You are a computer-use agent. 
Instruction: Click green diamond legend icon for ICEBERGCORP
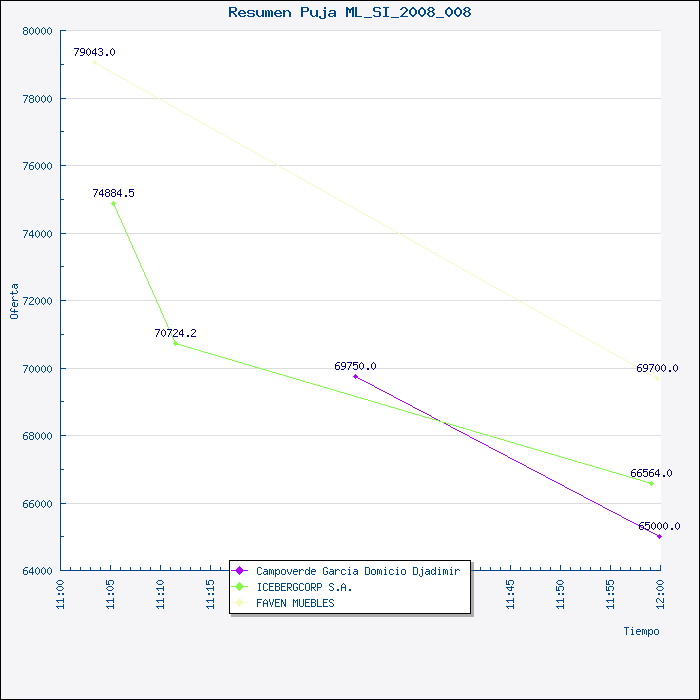pos(240,587)
